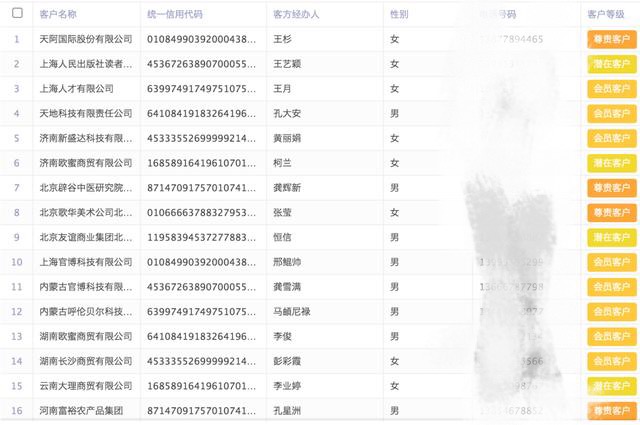Select customer 北京友谊商业集团北...
The width and height of the screenshot is (640, 425).
pyautogui.click(x=86, y=237)
